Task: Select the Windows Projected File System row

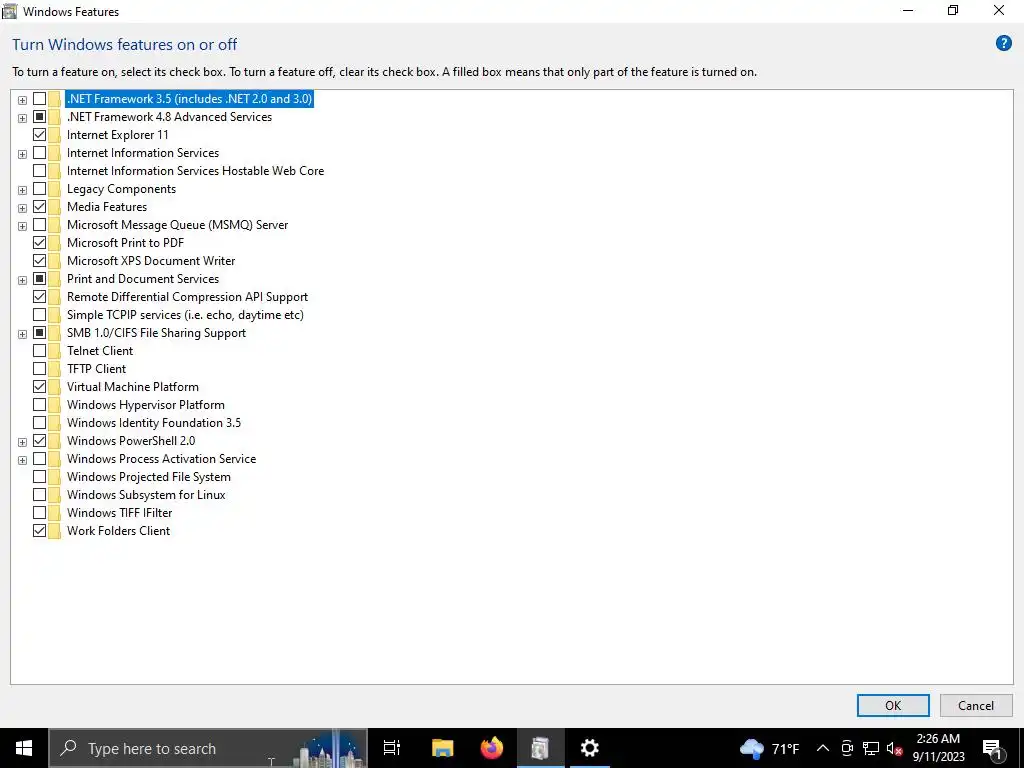Action: 149,477
